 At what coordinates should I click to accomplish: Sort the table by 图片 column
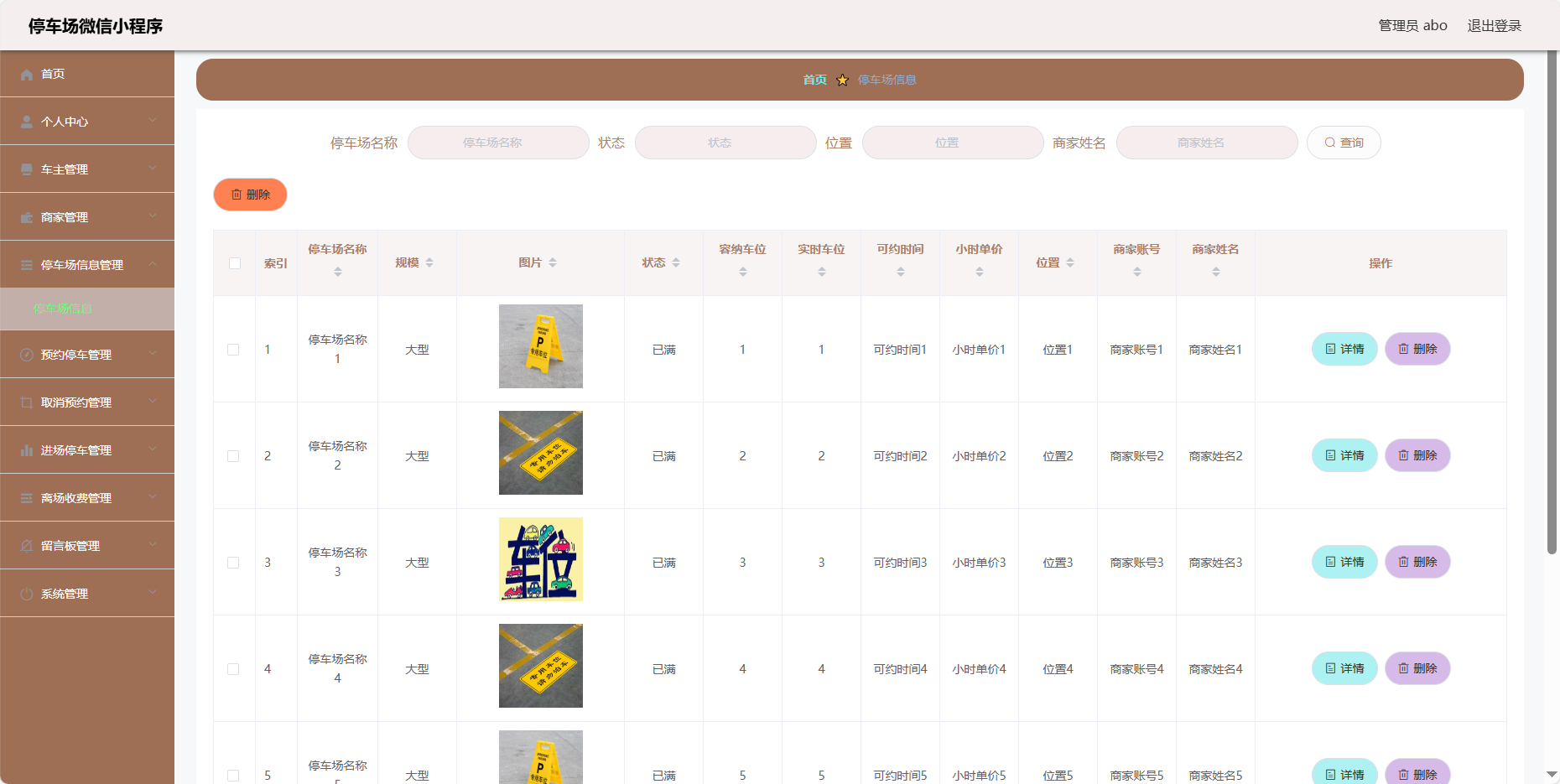(553, 263)
